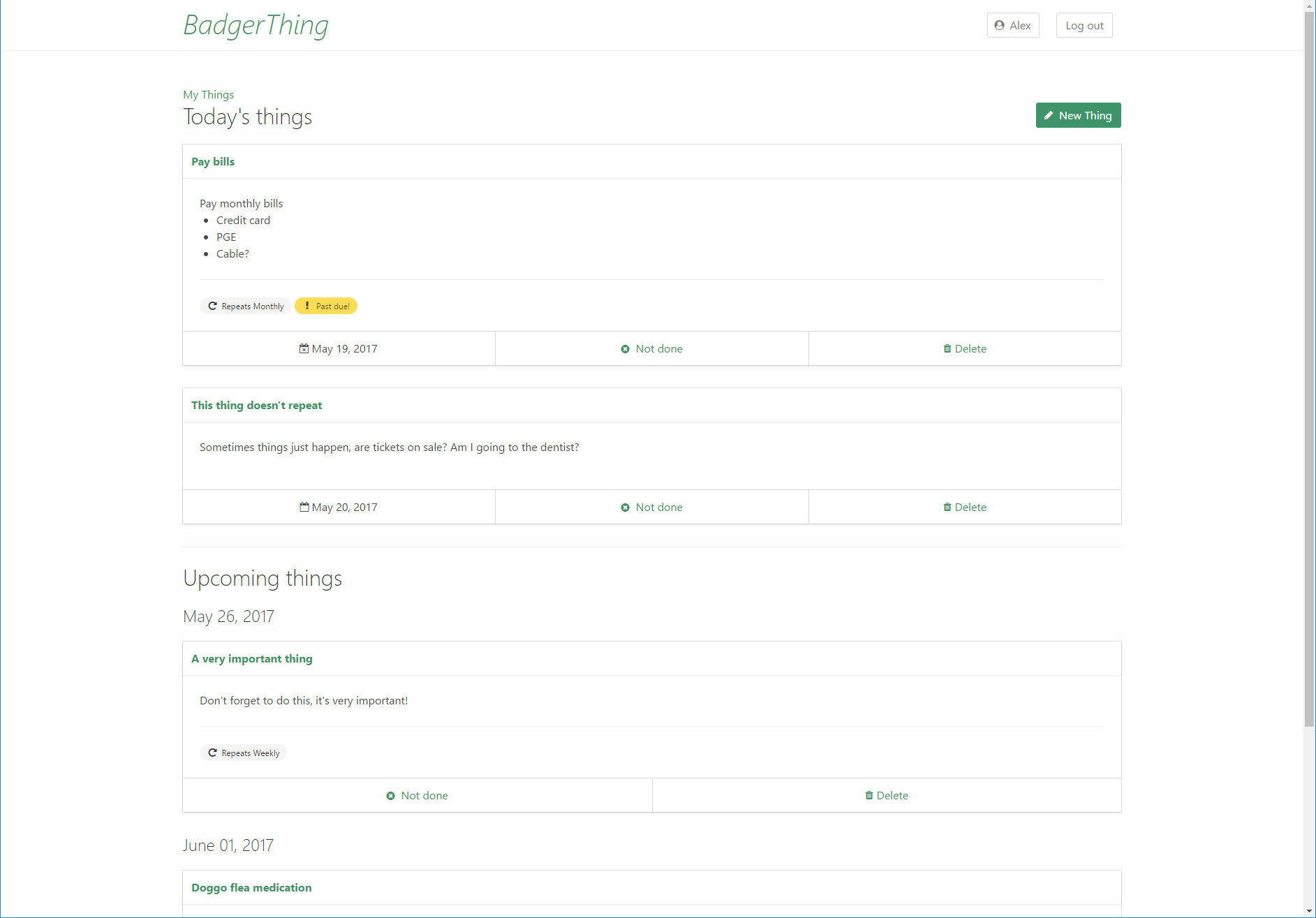Image resolution: width=1316 pixels, height=918 pixels.
Task: Toggle Not done on Pay bills
Action: [x=651, y=348]
